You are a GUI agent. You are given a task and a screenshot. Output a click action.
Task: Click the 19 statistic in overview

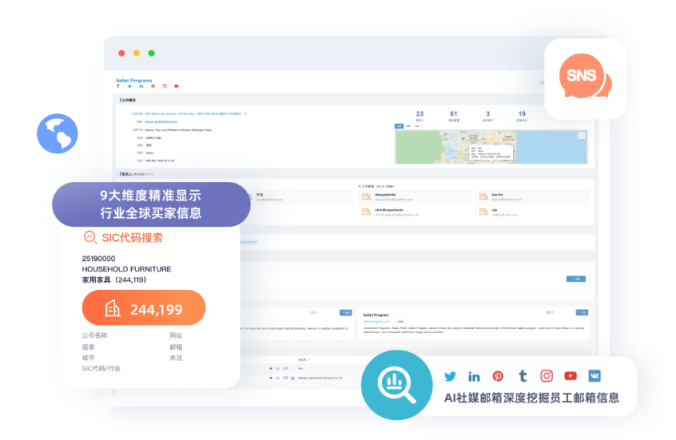521,114
